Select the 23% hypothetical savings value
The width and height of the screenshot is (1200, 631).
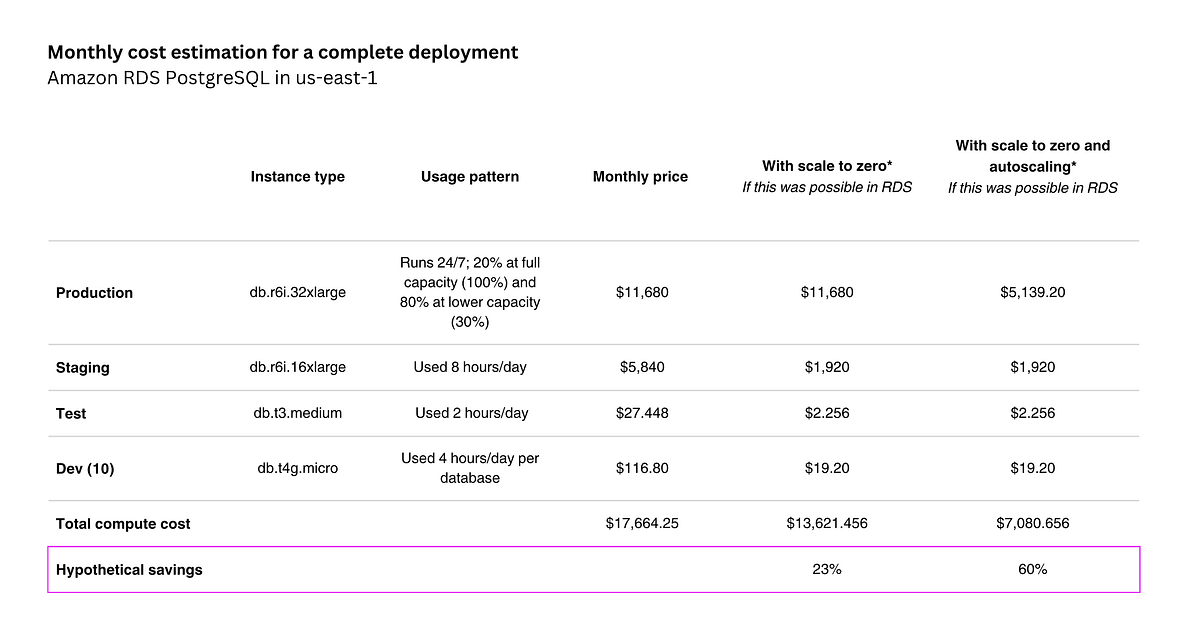pyautogui.click(x=827, y=569)
